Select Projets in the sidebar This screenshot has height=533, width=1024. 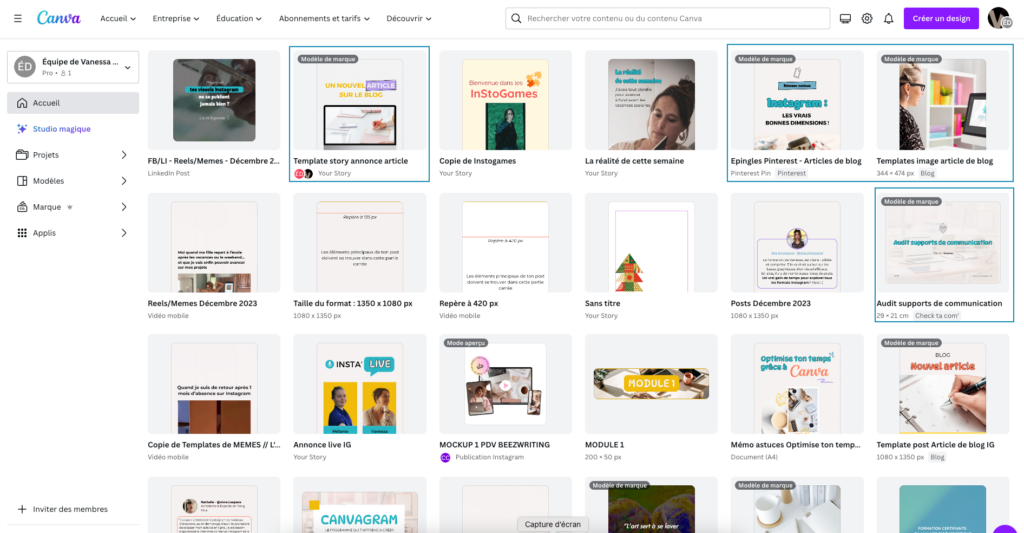(73, 155)
